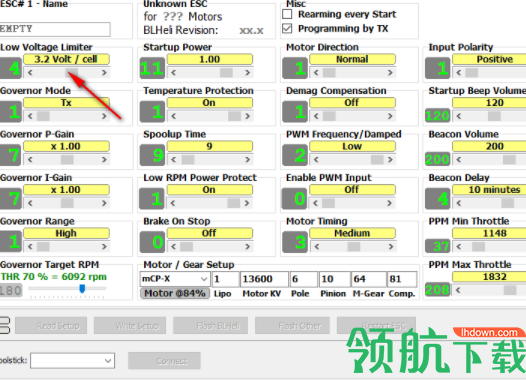Uncheck Programming by TX checkbox
This screenshot has width=526, height=380.
click(287, 29)
